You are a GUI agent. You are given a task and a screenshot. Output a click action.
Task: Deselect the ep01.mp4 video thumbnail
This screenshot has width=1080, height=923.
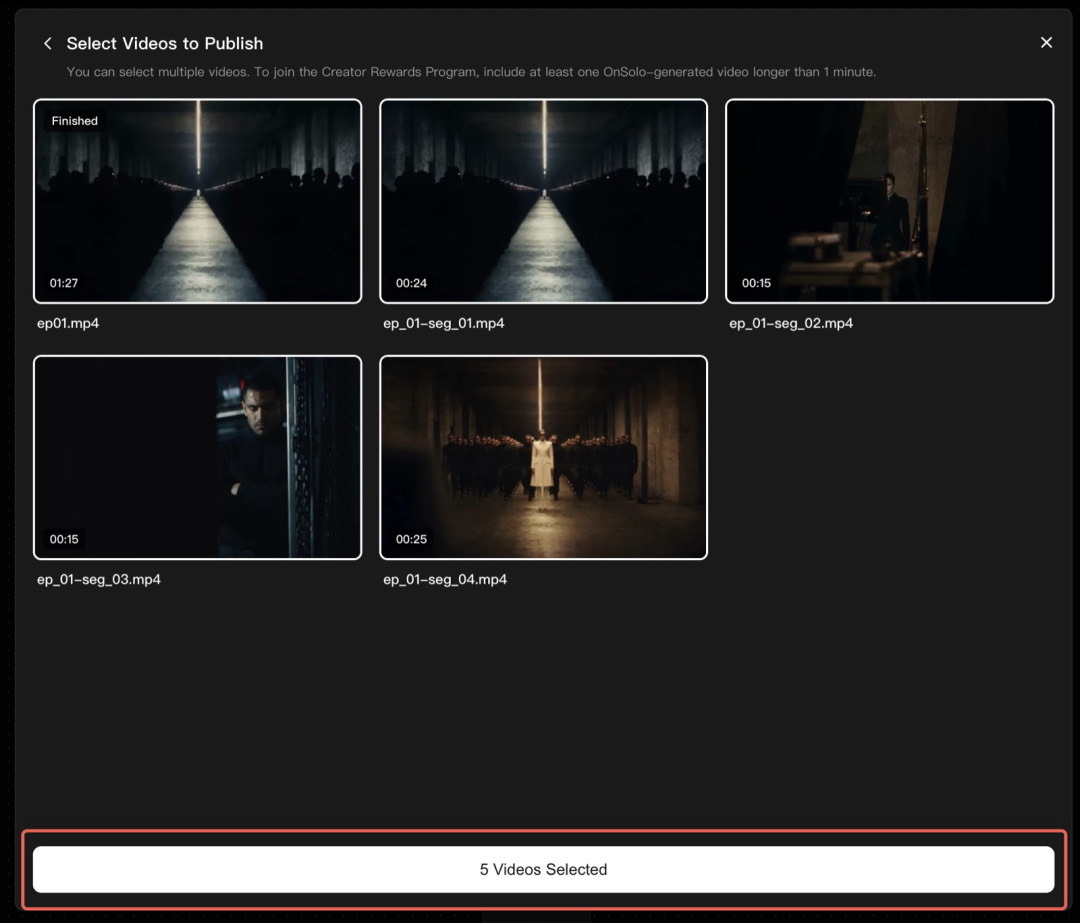point(198,201)
